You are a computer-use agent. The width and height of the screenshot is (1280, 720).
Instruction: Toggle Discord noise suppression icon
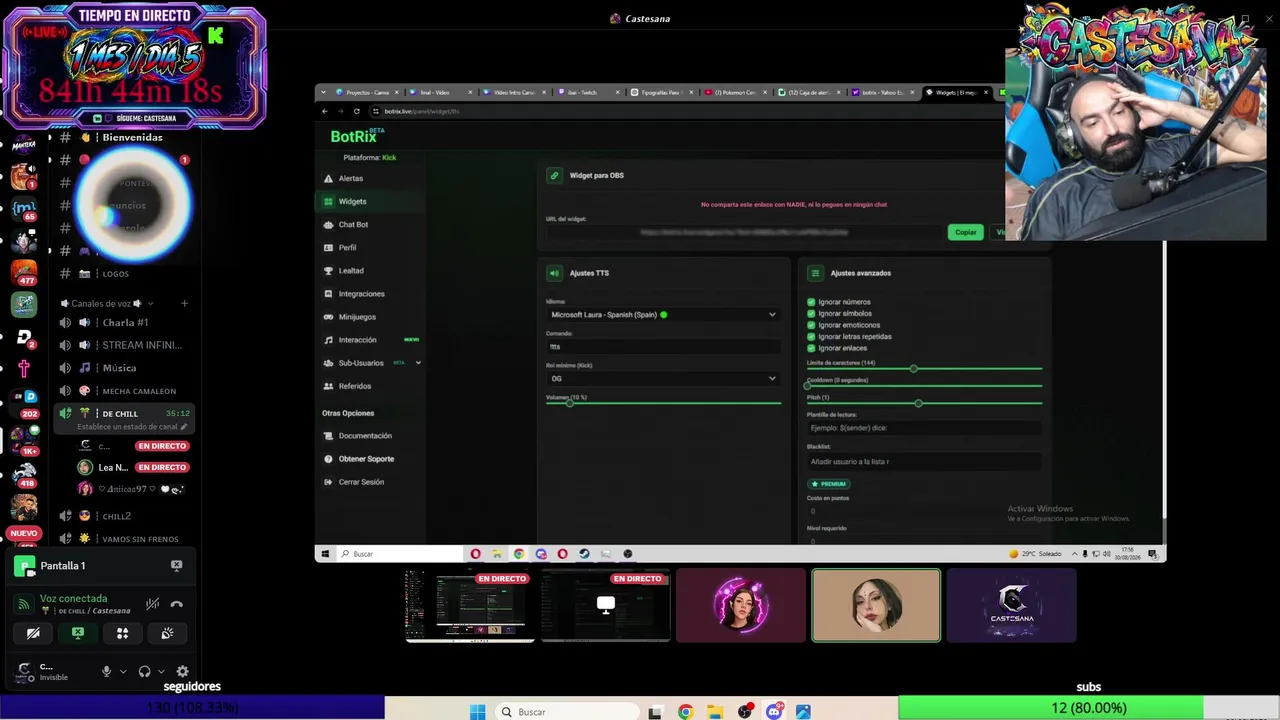coord(152,604)
